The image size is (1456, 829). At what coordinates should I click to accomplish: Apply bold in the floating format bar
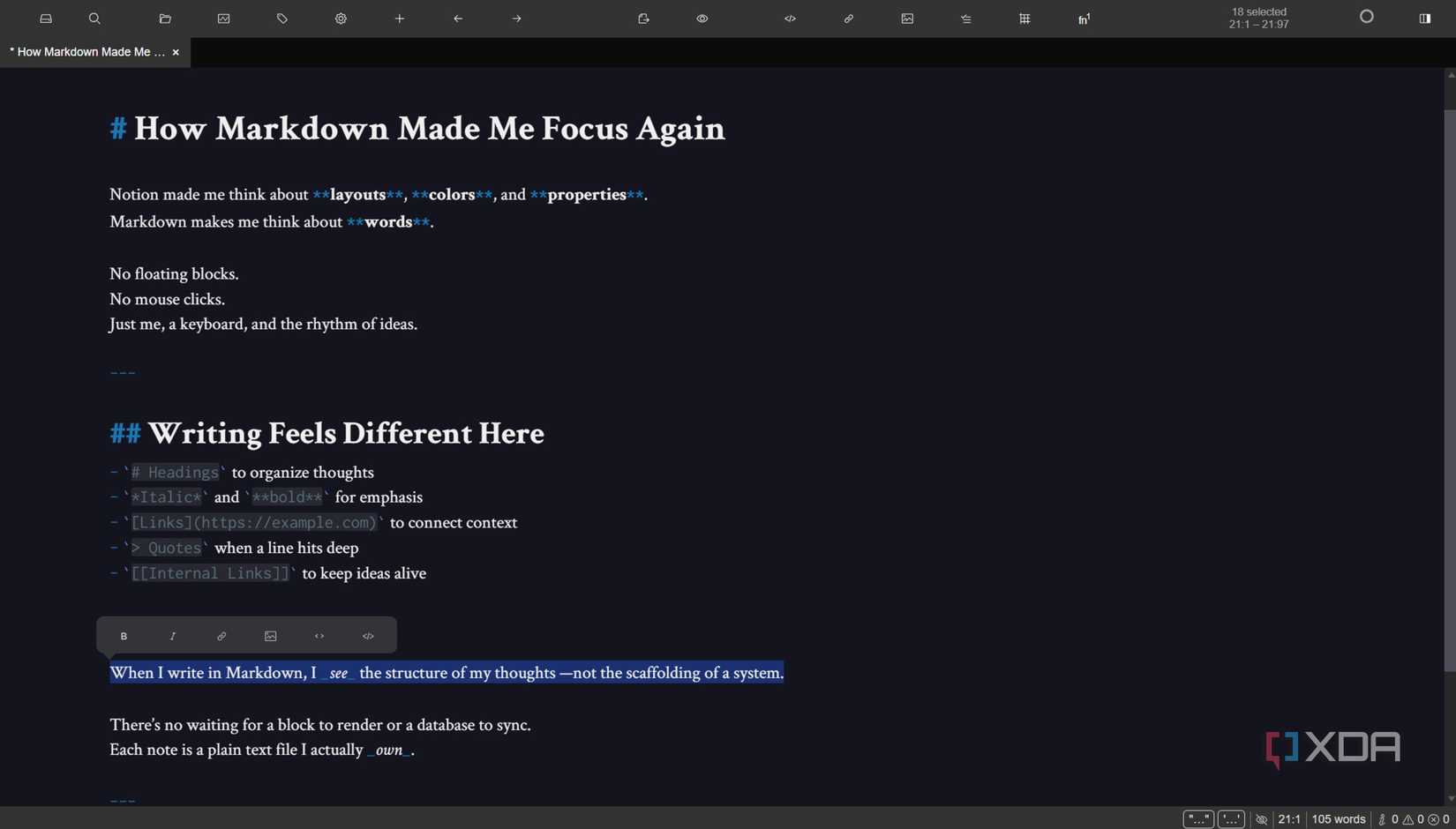124,636
